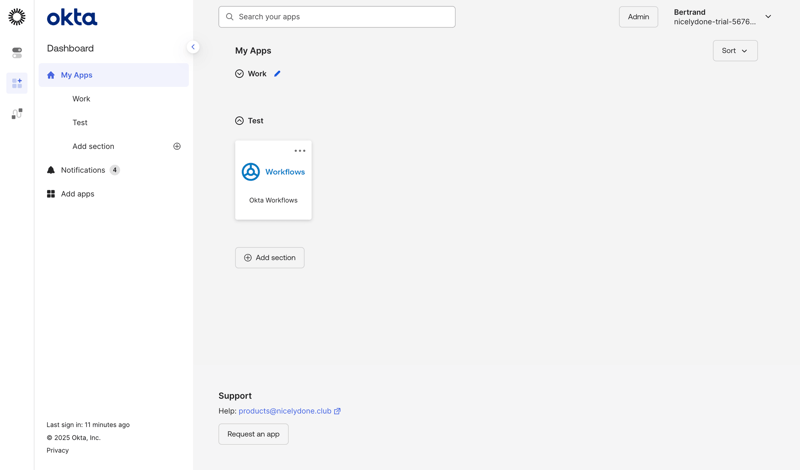The width and height of the screenshot is (800, 470).
Task: Edit Work section name with pencil icon
Action: [x=277, y=73]
